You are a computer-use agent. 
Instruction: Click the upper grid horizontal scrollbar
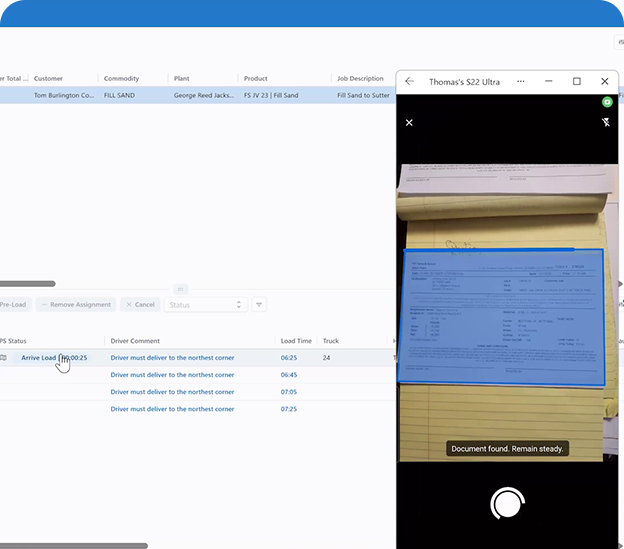pos(27,284)
